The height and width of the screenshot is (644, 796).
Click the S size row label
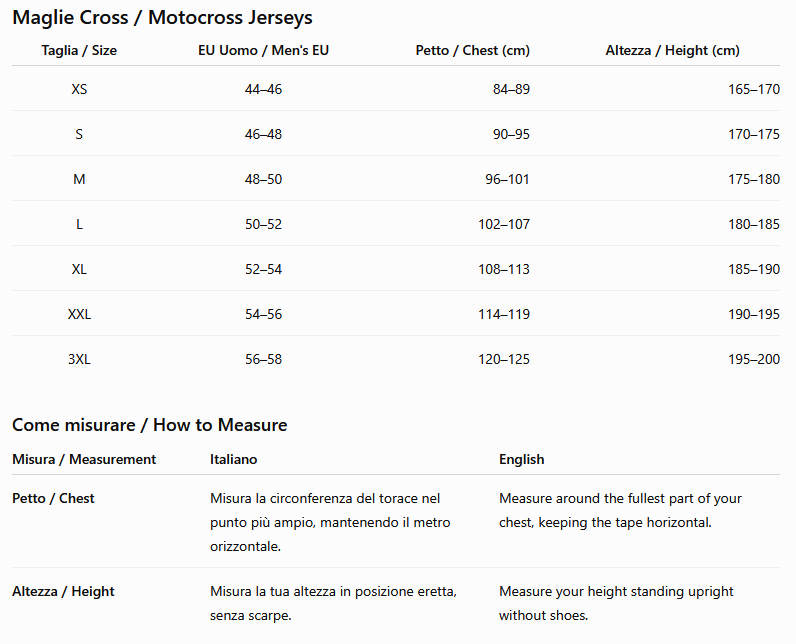(x=79, y=134)
